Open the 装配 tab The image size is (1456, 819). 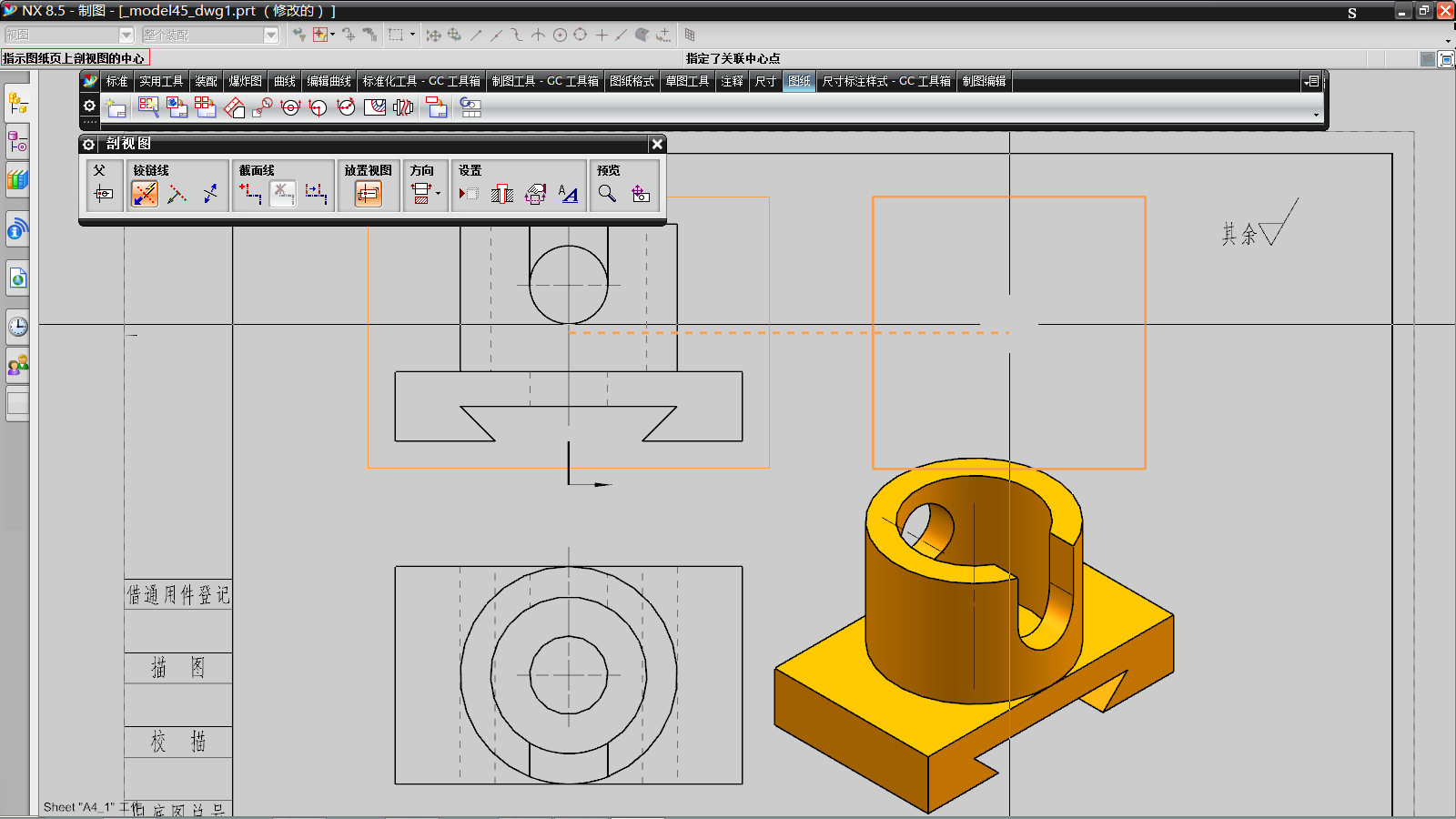[x=206, y=81]
